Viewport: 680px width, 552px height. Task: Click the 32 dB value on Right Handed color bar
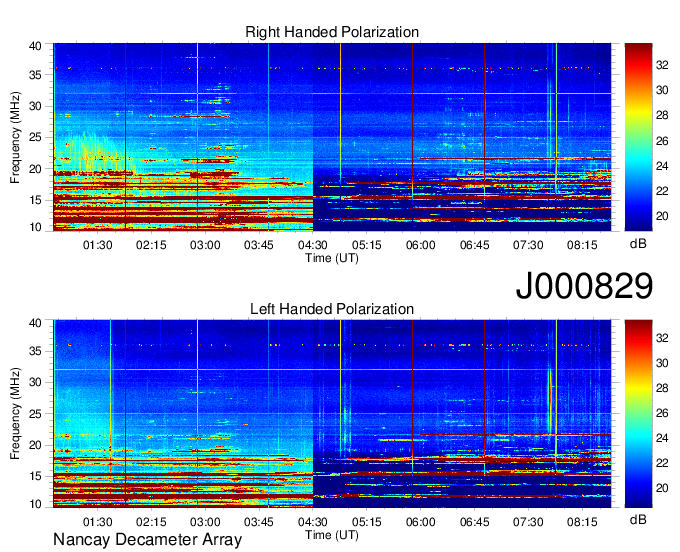(662, 65)
